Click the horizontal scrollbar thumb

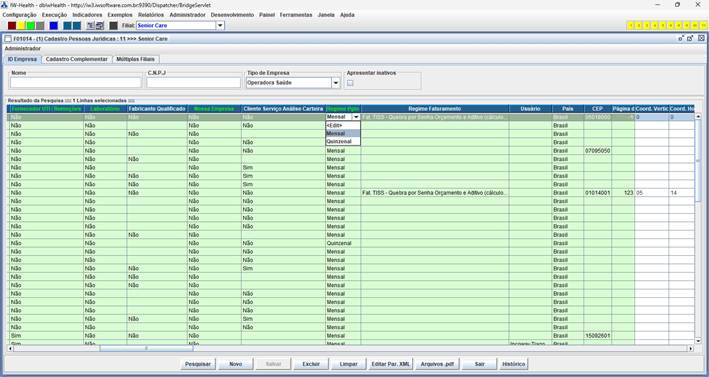click(147, 349)
